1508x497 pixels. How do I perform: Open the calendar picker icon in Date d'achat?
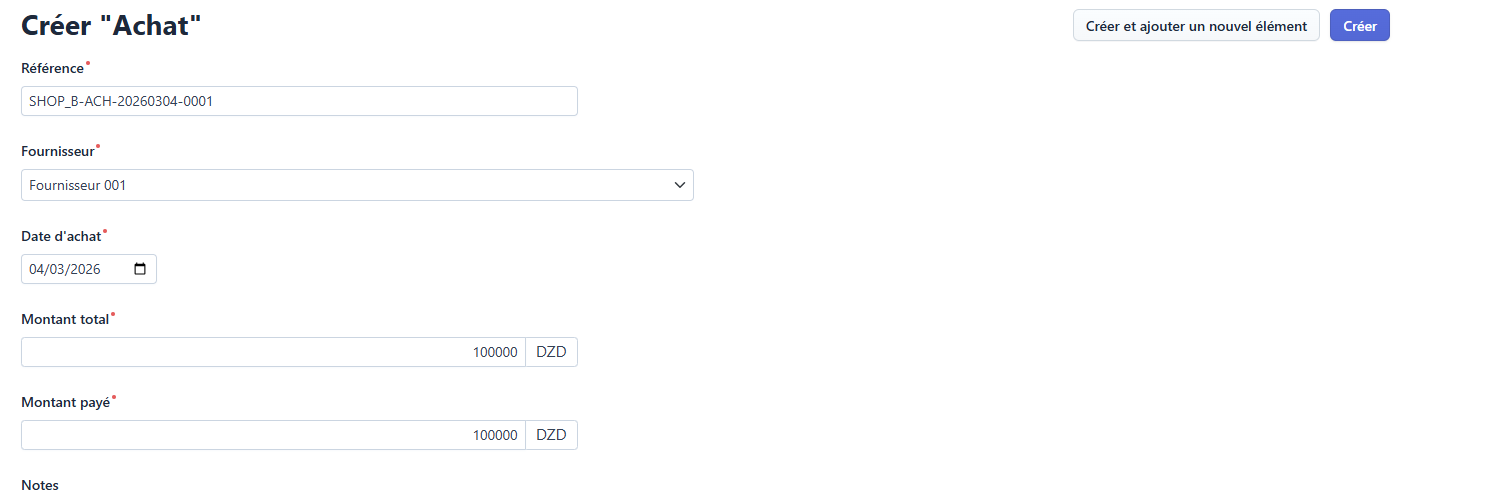(140, 269)
